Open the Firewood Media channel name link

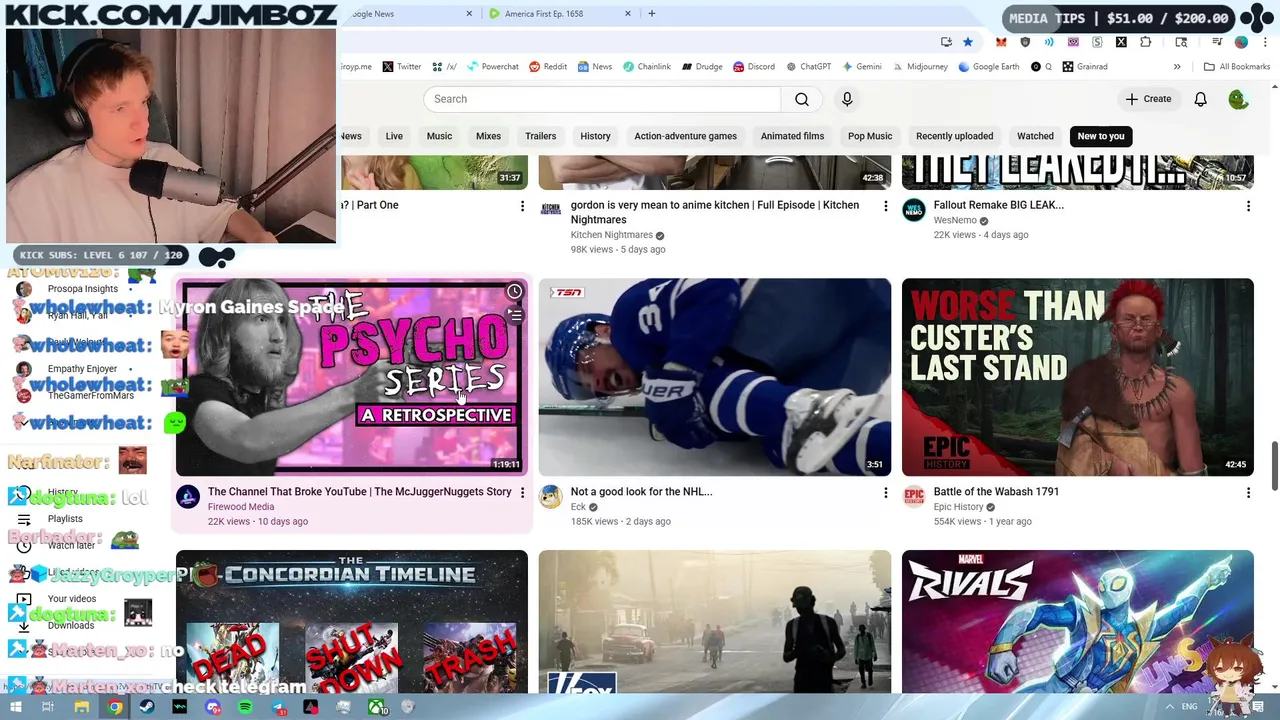coord(241,507)
